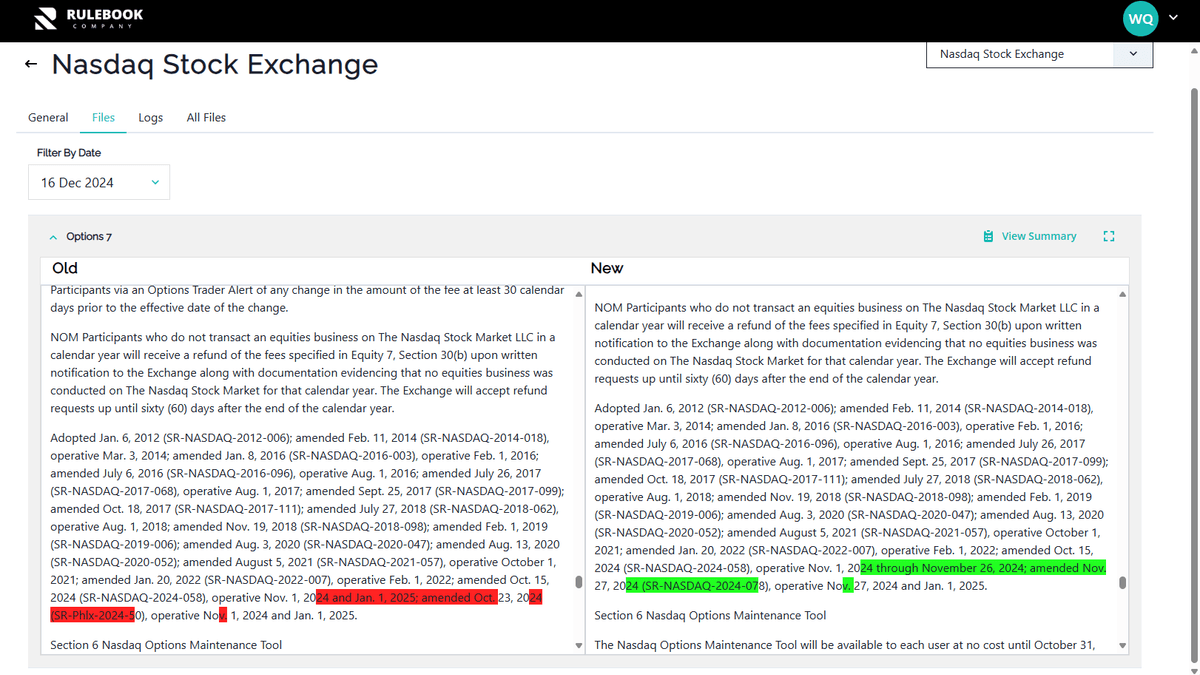Click the red highlighted SR-Phlx-2024-50 text
Viewport: 1200px width, 675px height.
click(90, 615)
